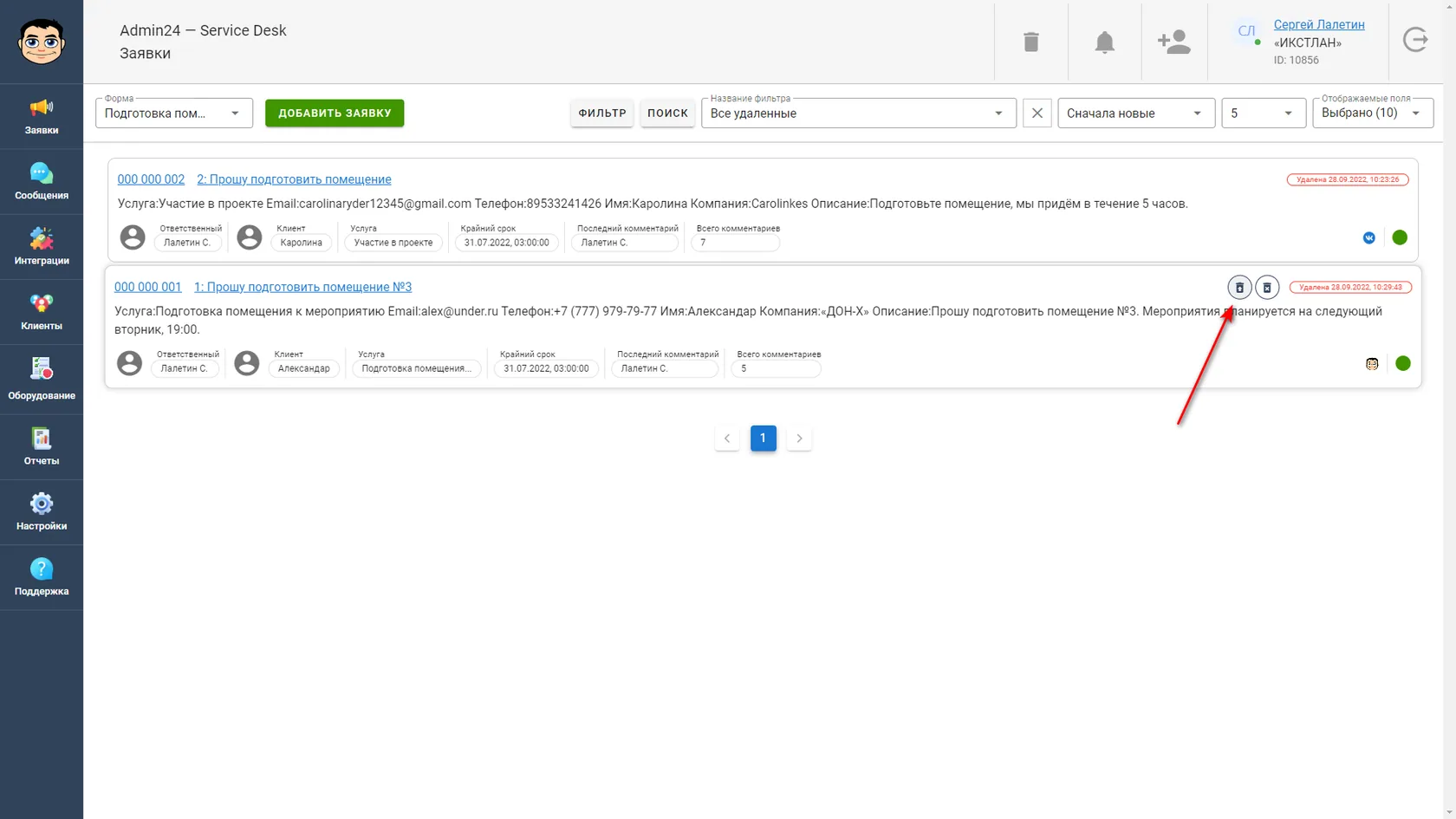The height and width of the screenshot is (819, 1456).
Task: Open Оборудование section in the sidebar
Action: point(42,380)
